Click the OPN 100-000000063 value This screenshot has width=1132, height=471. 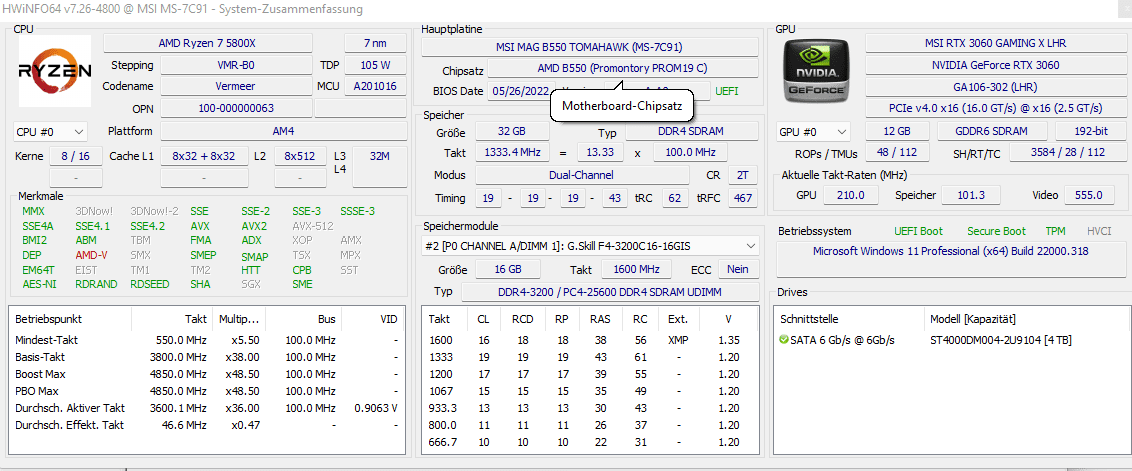(x=235, y=108)
